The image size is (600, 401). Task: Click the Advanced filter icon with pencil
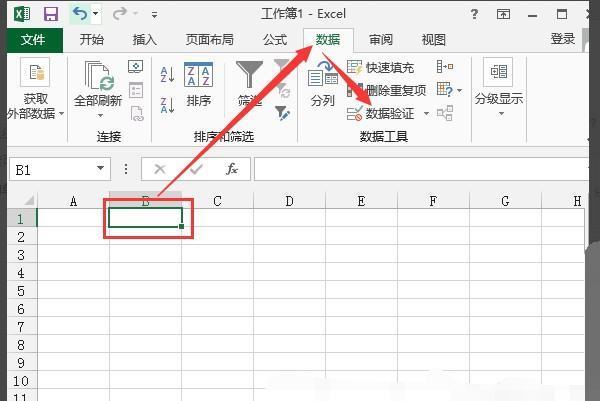tap(282, 113)
